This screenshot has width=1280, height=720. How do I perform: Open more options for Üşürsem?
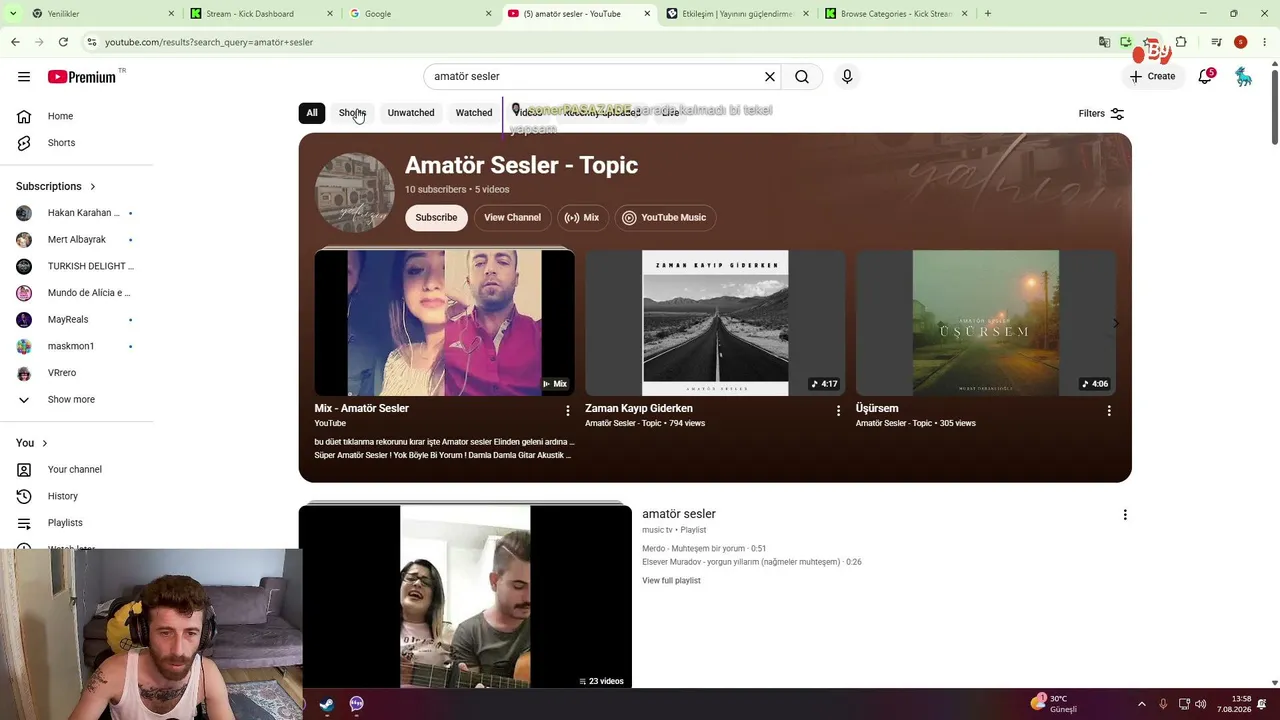pyautogui.click(x=1109, y=411)
